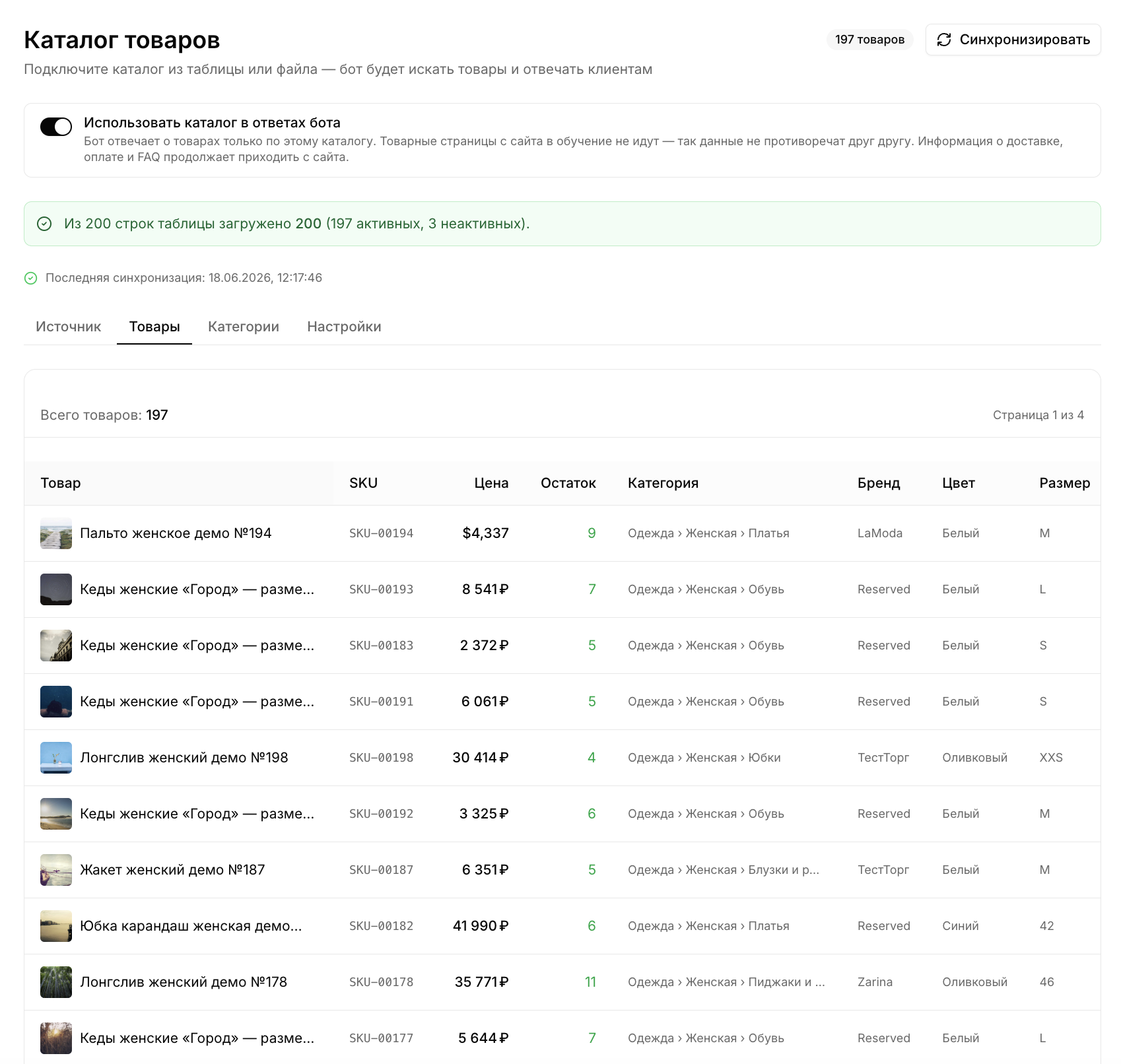Screen dimensions: 1121x1064
Task: Open thumbnail of Лонгслив женский демо №178
Action: coord(56,982)
